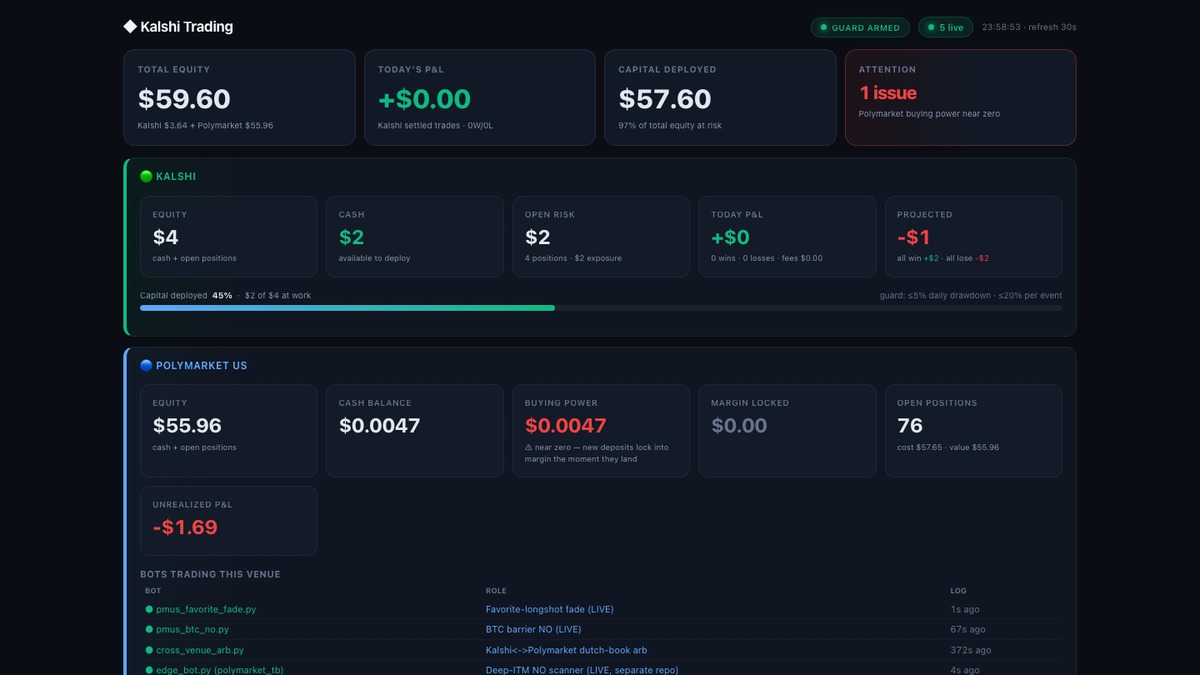
Task: Click the 1s ago log entry
Action: click(x=965, y=609)
